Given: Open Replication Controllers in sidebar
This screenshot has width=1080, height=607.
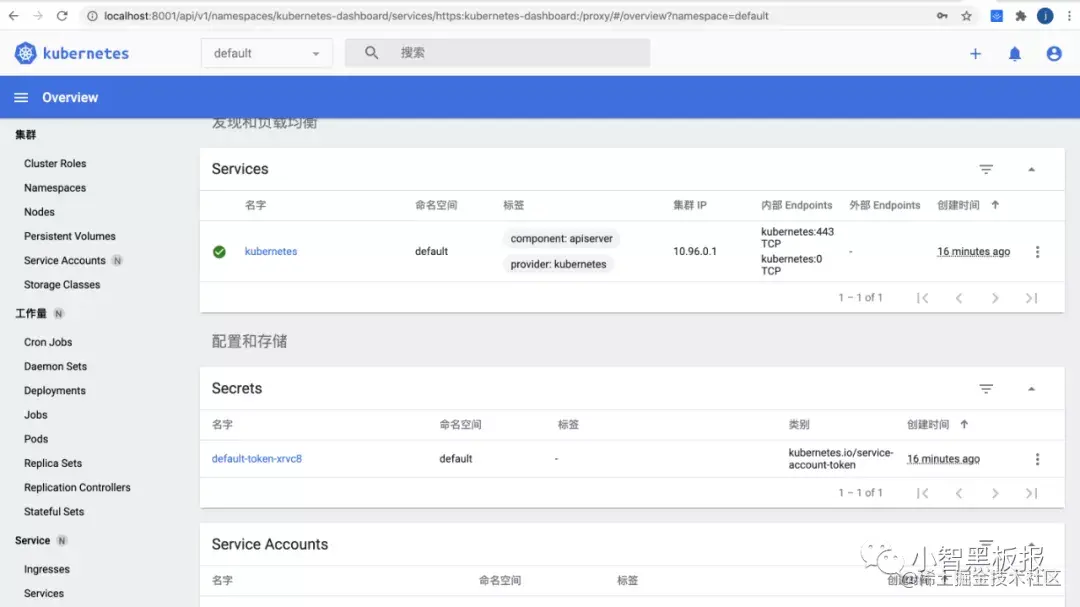Looking at the screenshot, I should pyautogui.click(x=77, y=487).
